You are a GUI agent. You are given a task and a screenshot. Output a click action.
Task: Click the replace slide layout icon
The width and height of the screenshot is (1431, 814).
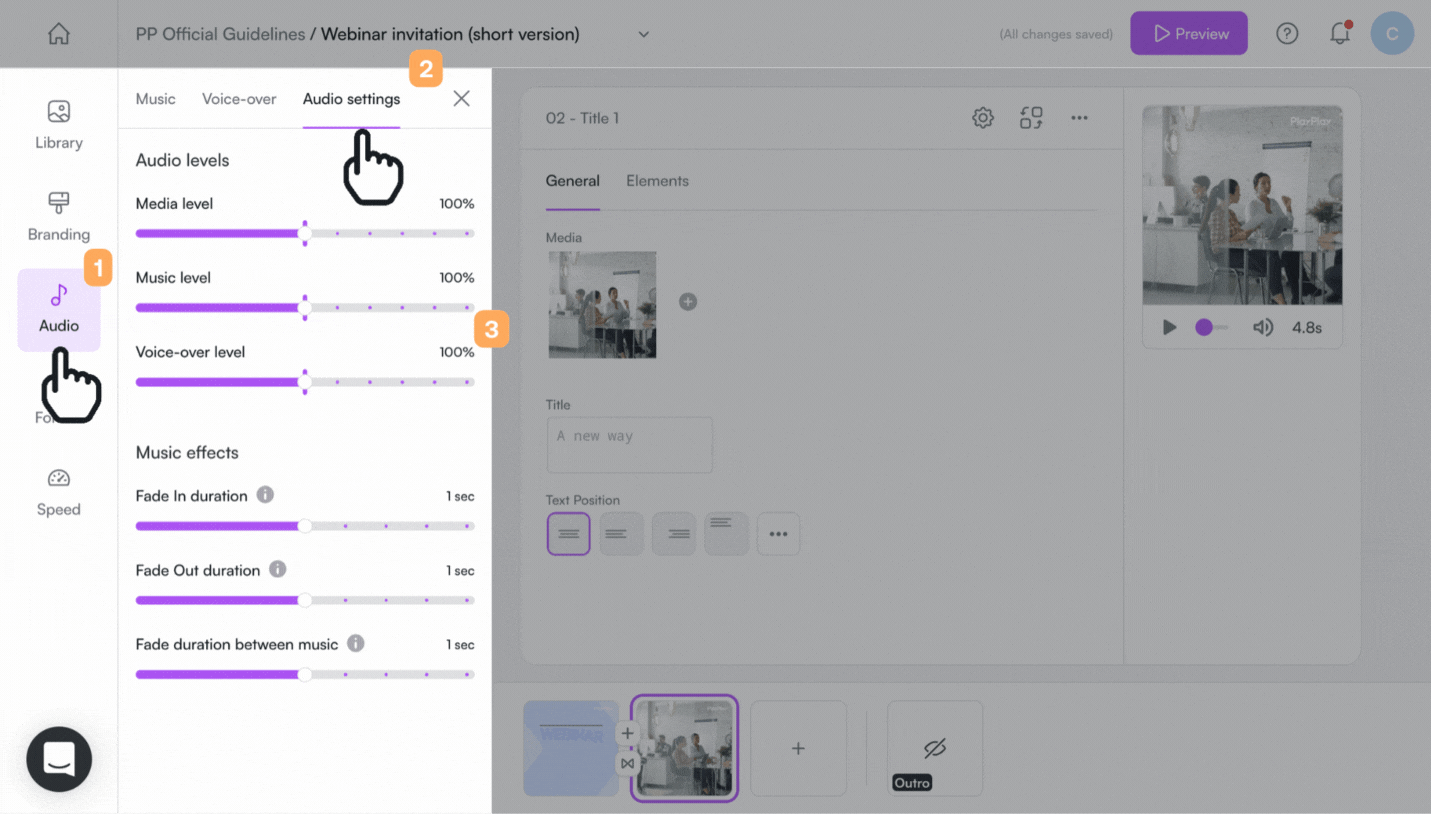1031,118
